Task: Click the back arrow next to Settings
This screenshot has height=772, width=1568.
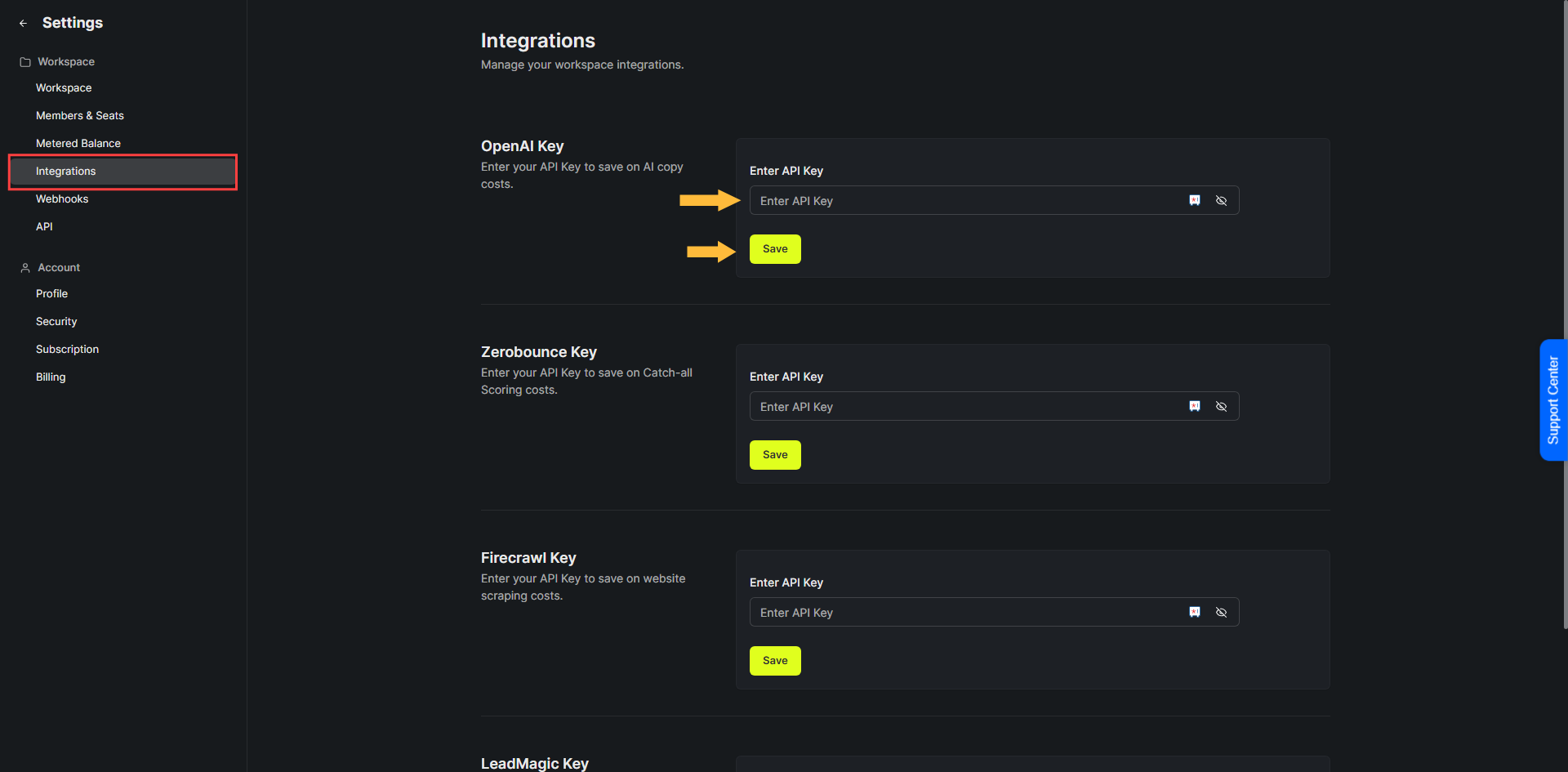Action: point(23,24)
